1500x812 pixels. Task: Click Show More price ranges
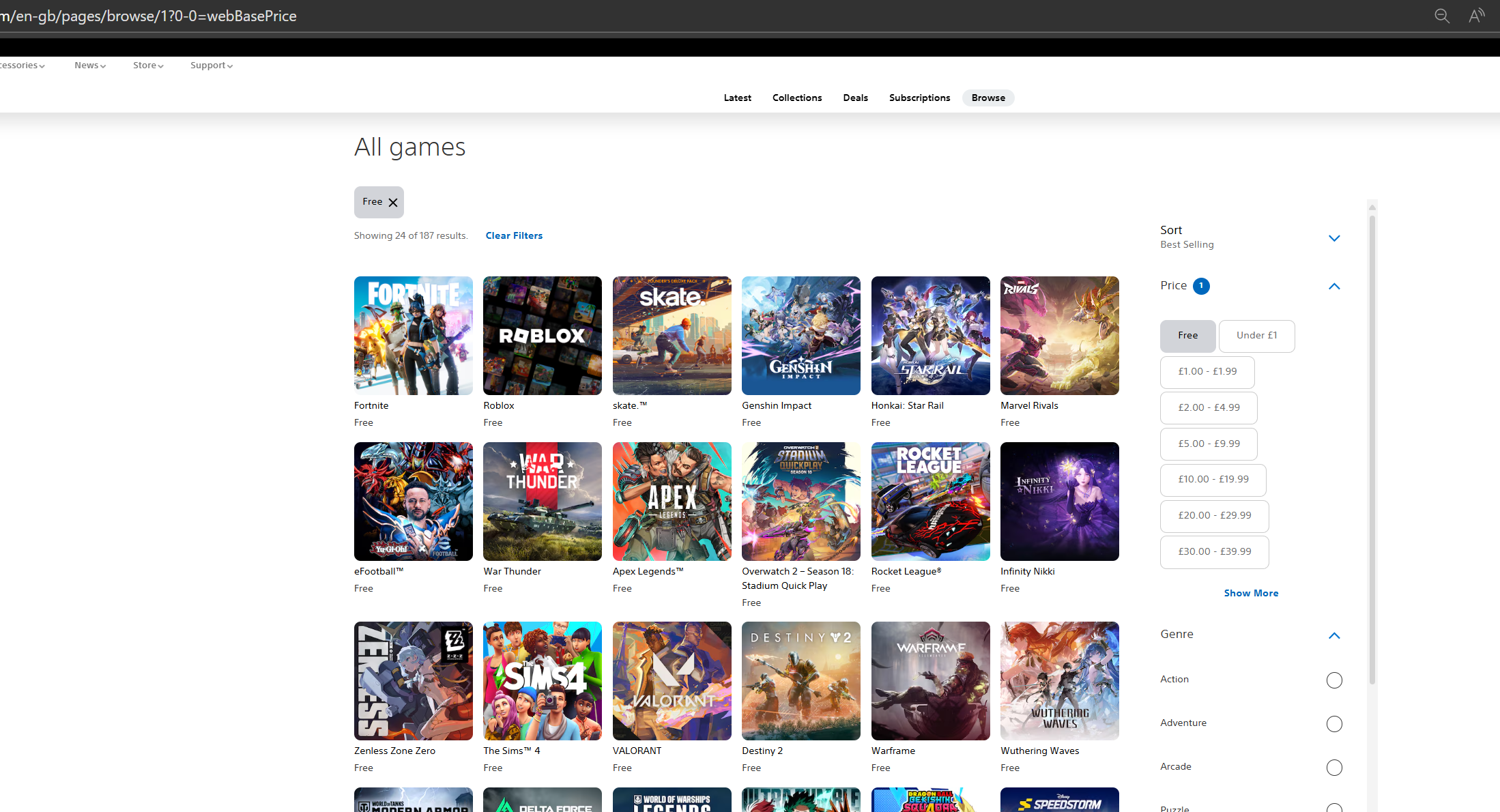1251,593
